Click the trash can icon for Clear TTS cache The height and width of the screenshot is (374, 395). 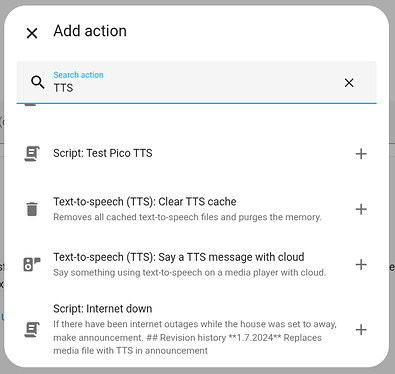[x=32, y=209]
